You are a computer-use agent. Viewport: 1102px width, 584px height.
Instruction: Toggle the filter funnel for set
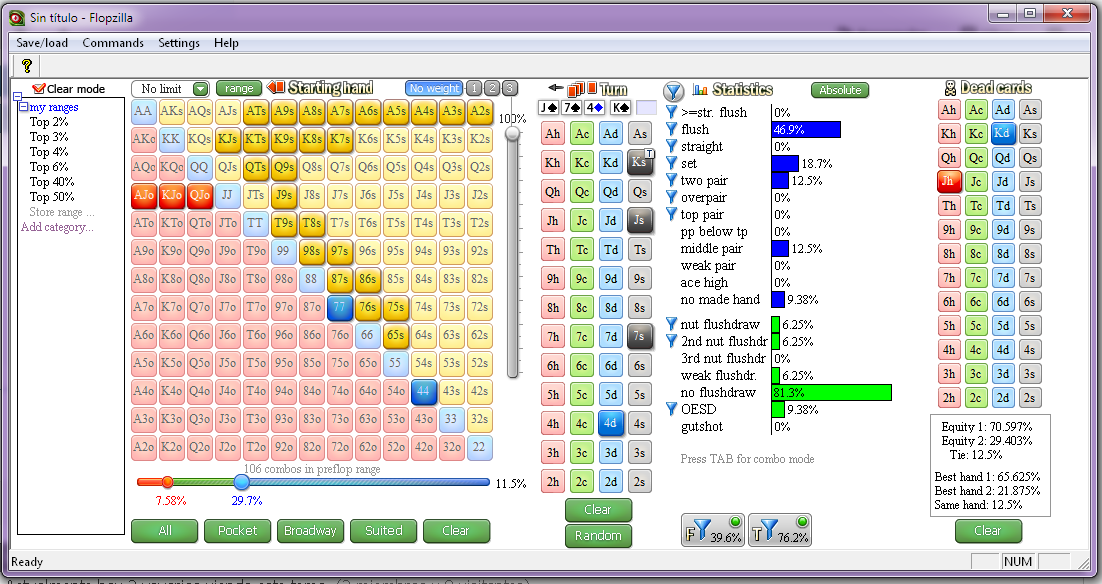[x=671, y=163]
